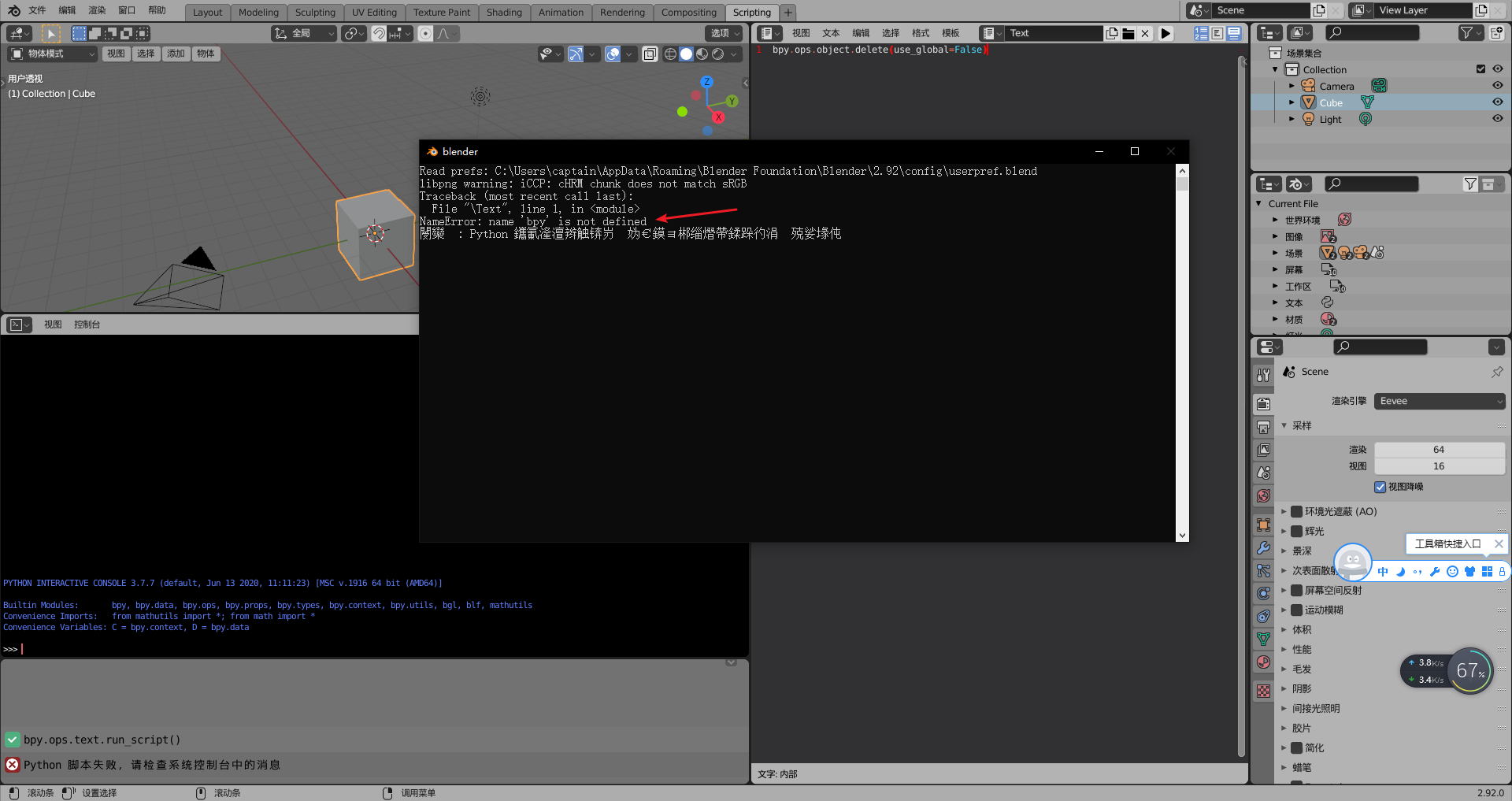The height and width of the screenshot is (801, 1512).
Task: Hide the Camera object in outliner
Action: pos(1497,86)
